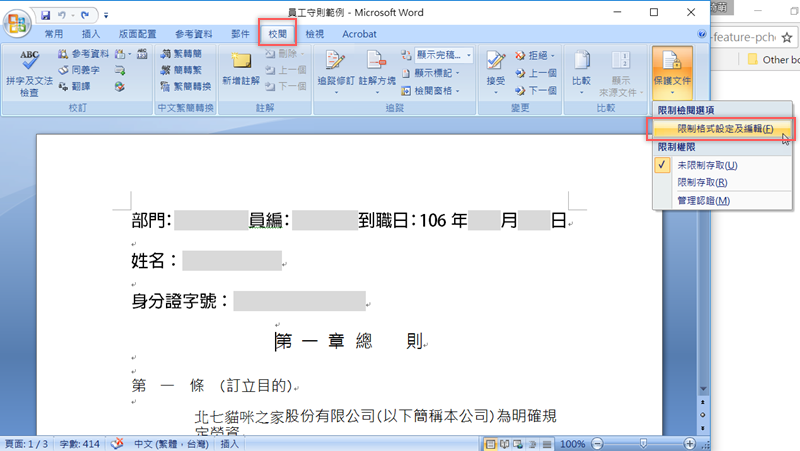800x451 pixels.
Task: Switch to 版面配置 tab
Action: coord(137,34)
